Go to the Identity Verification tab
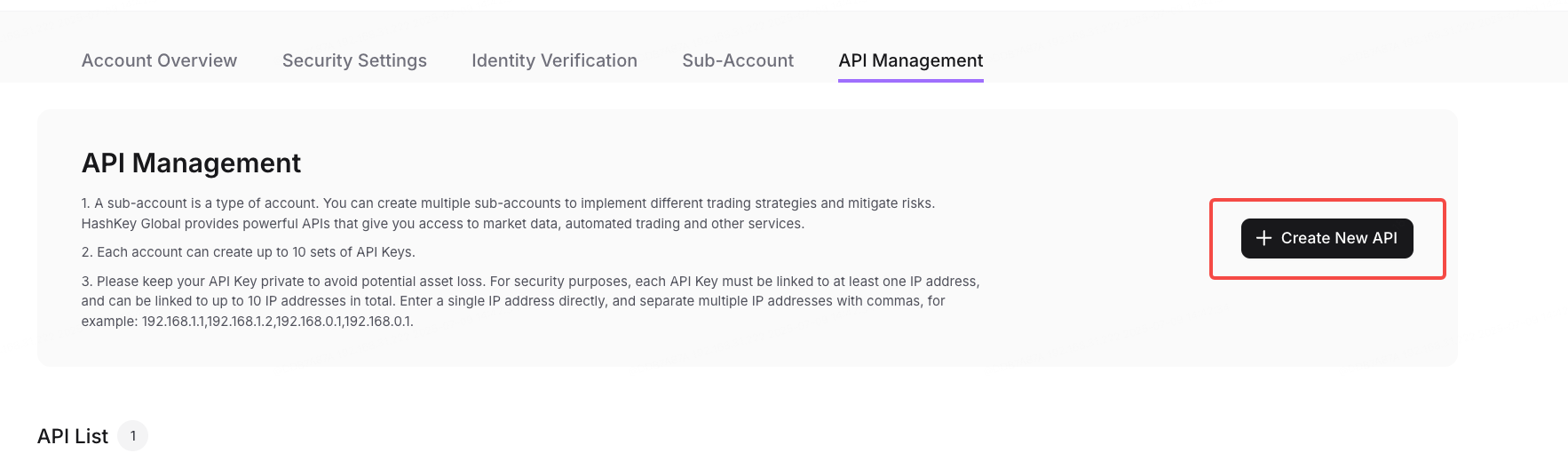The width and height of the screenshot is (1568, 469). (554, 60)
